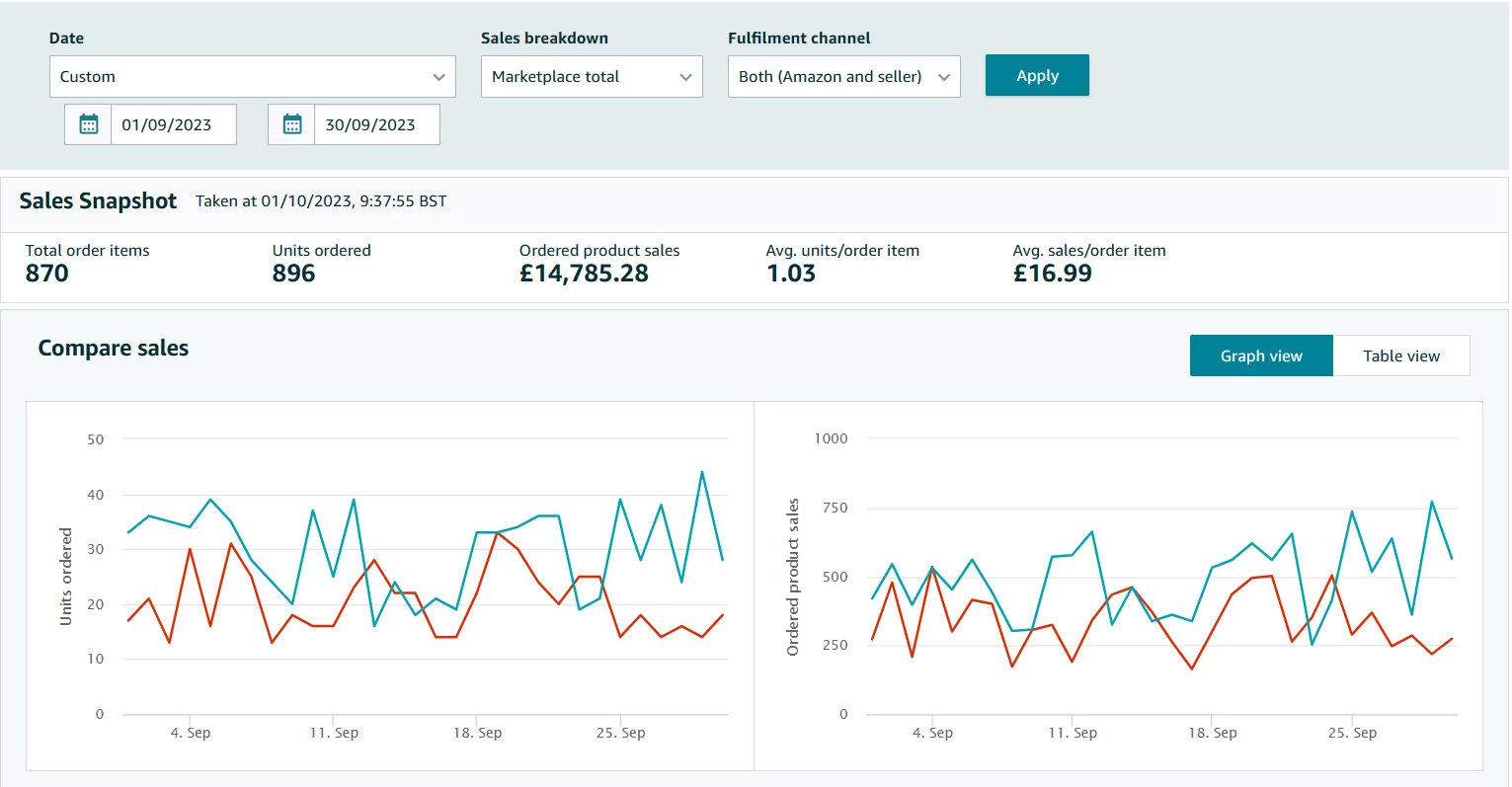Expand the Fulfilment channel dropdown
This screenshot has width=1512, height=787.
click(843, 77)
